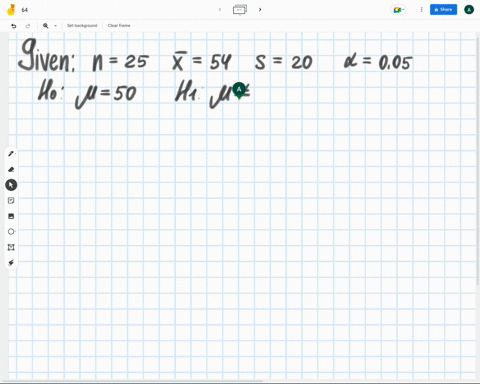Expand the zoom level dropdown arrow
480x384 pixels.
tap(56, 26)
